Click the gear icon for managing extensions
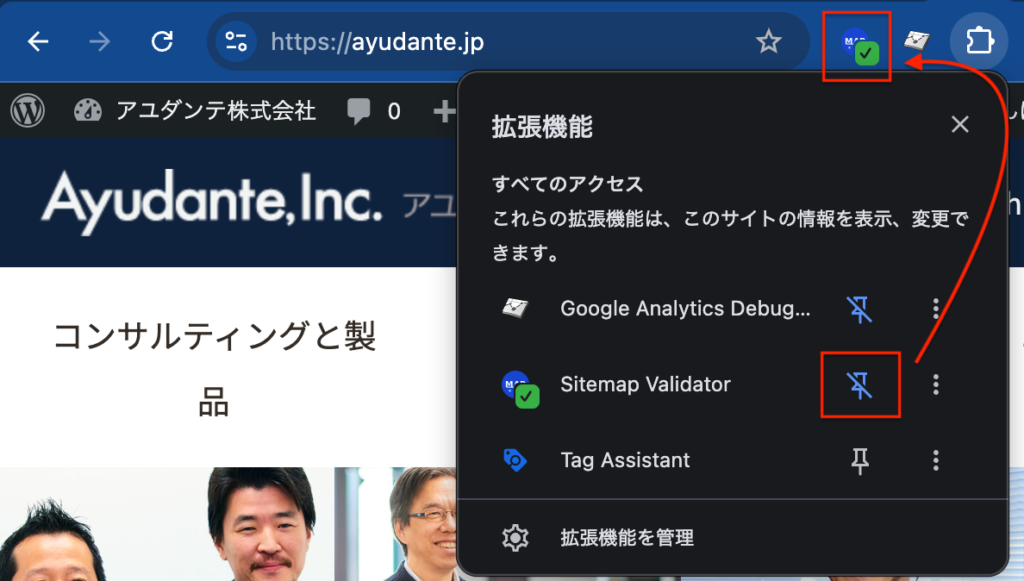 point(515,537)
